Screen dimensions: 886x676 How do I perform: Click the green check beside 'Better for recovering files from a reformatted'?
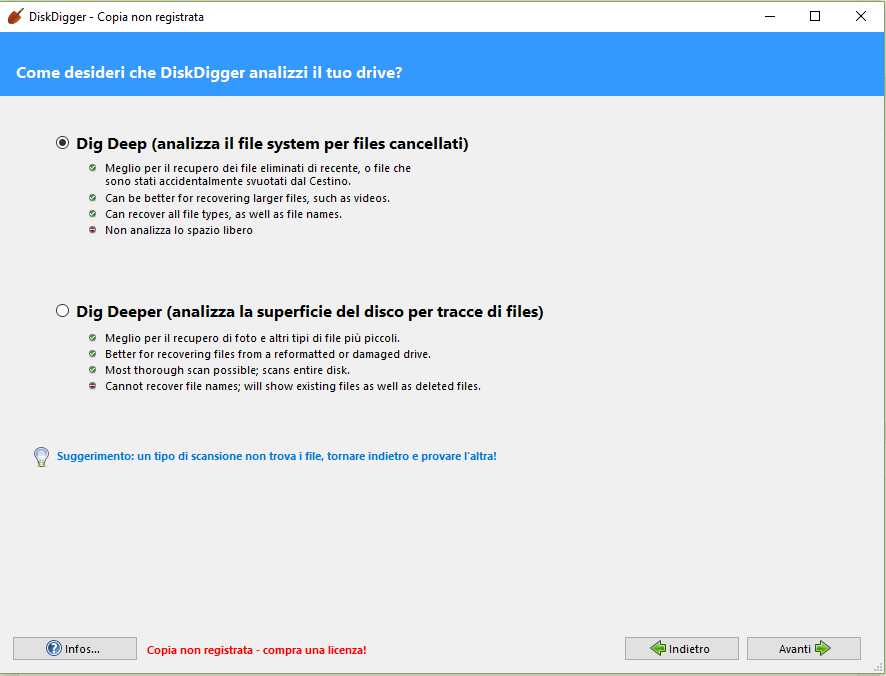(93, 354)
